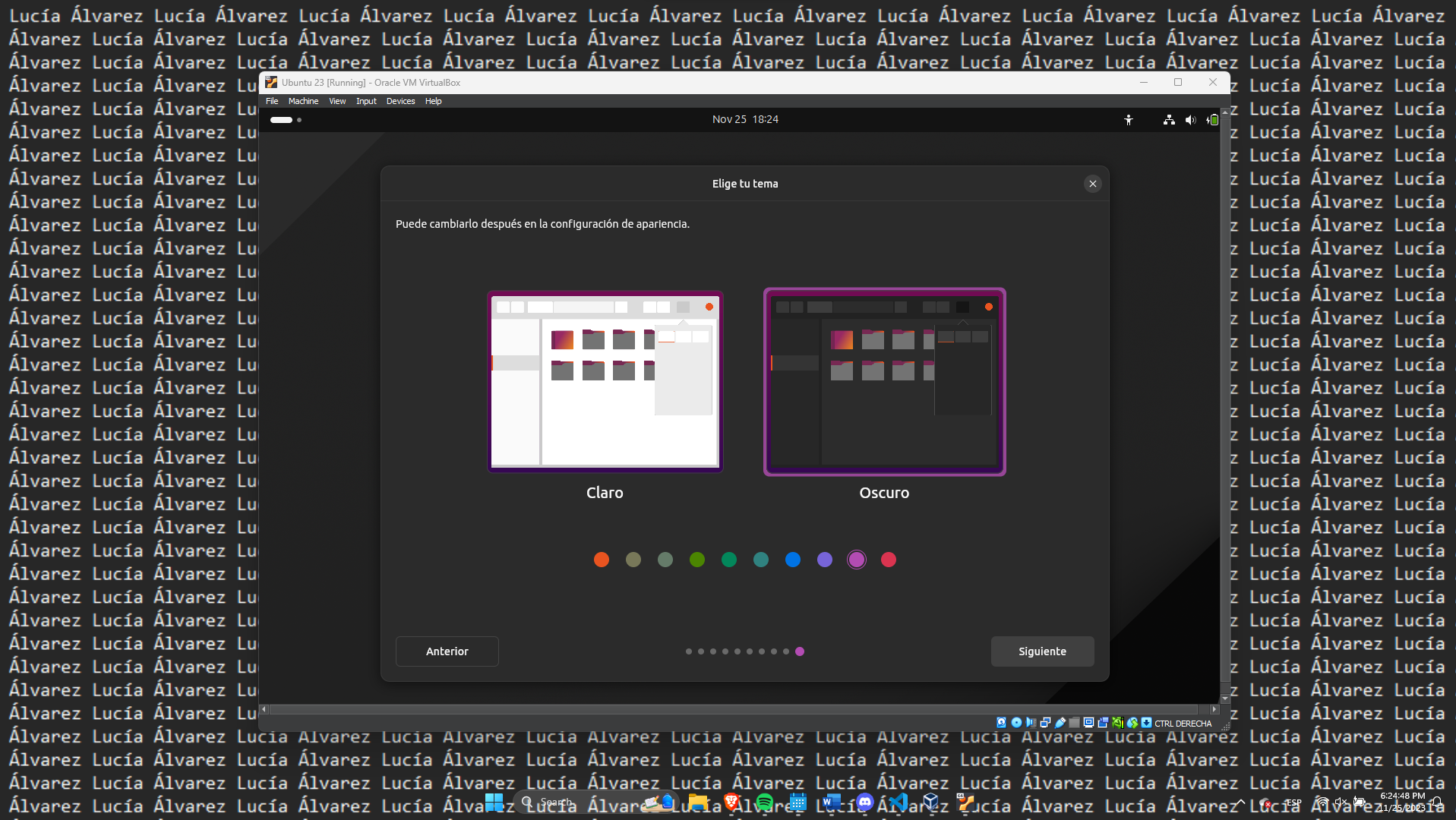Open the View menu in VirtualBox
Screen dimensions: 1456x820
[337, 101]
